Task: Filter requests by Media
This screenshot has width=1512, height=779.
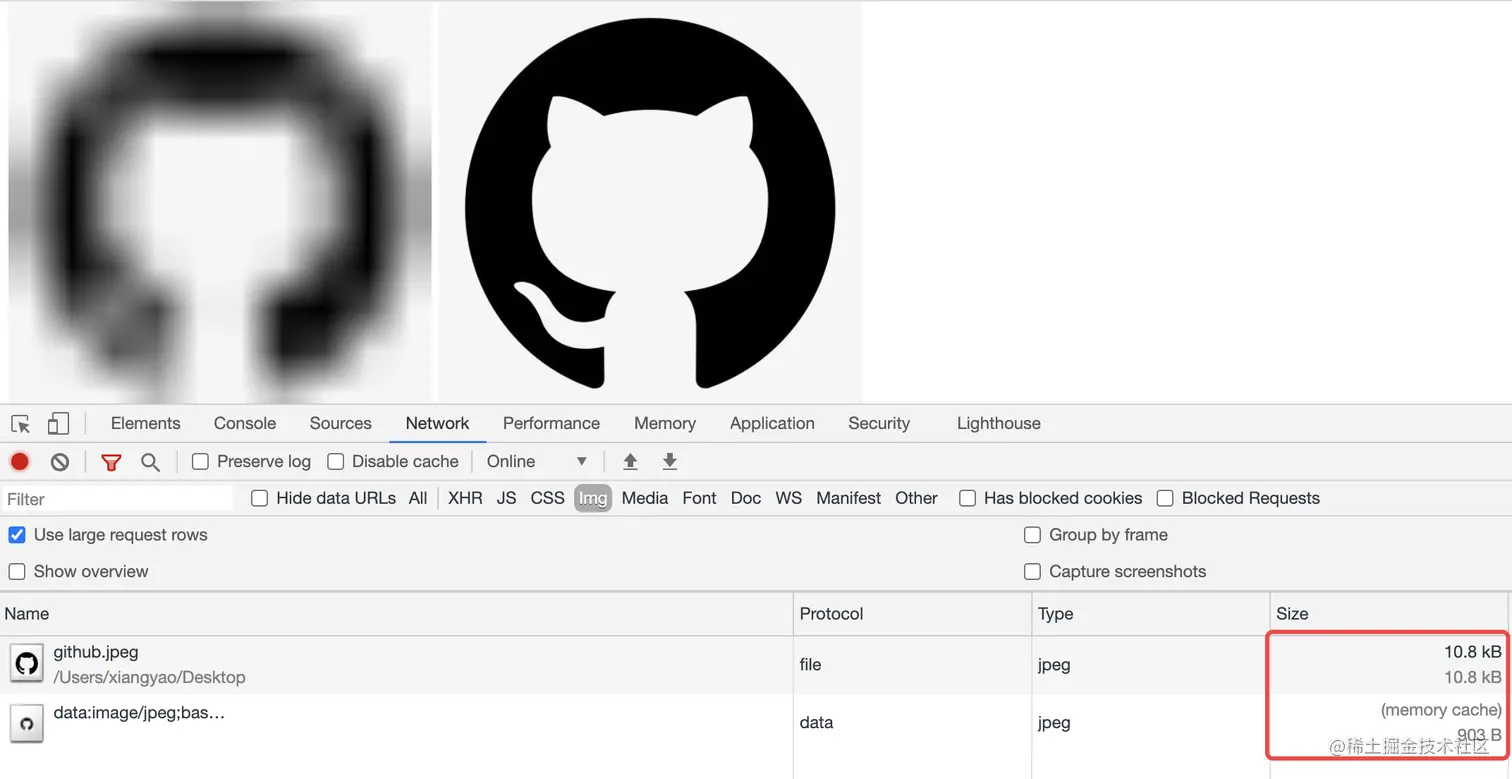Action: coord(645,498)
